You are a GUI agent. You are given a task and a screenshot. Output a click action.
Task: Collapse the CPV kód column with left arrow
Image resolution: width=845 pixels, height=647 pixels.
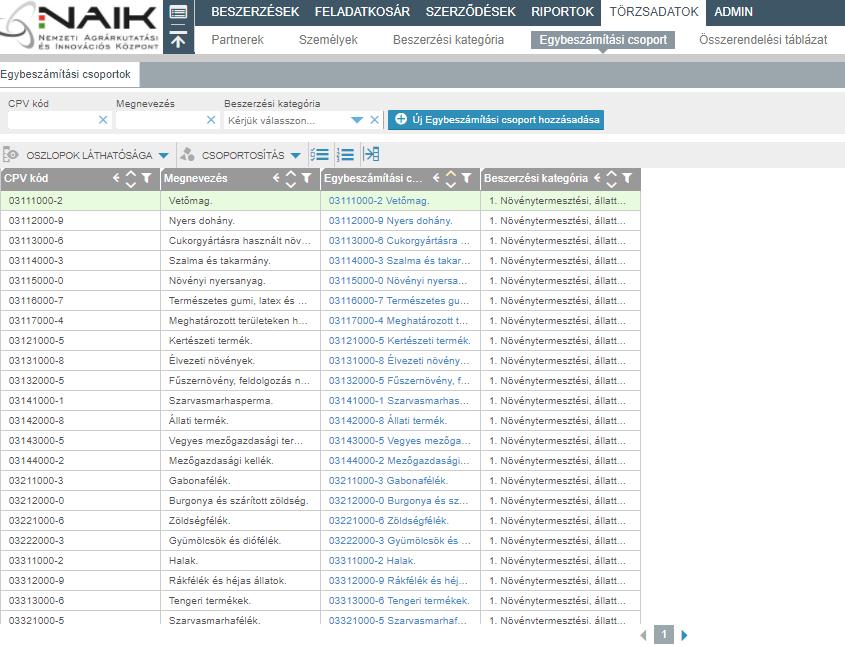coord(116,177)
